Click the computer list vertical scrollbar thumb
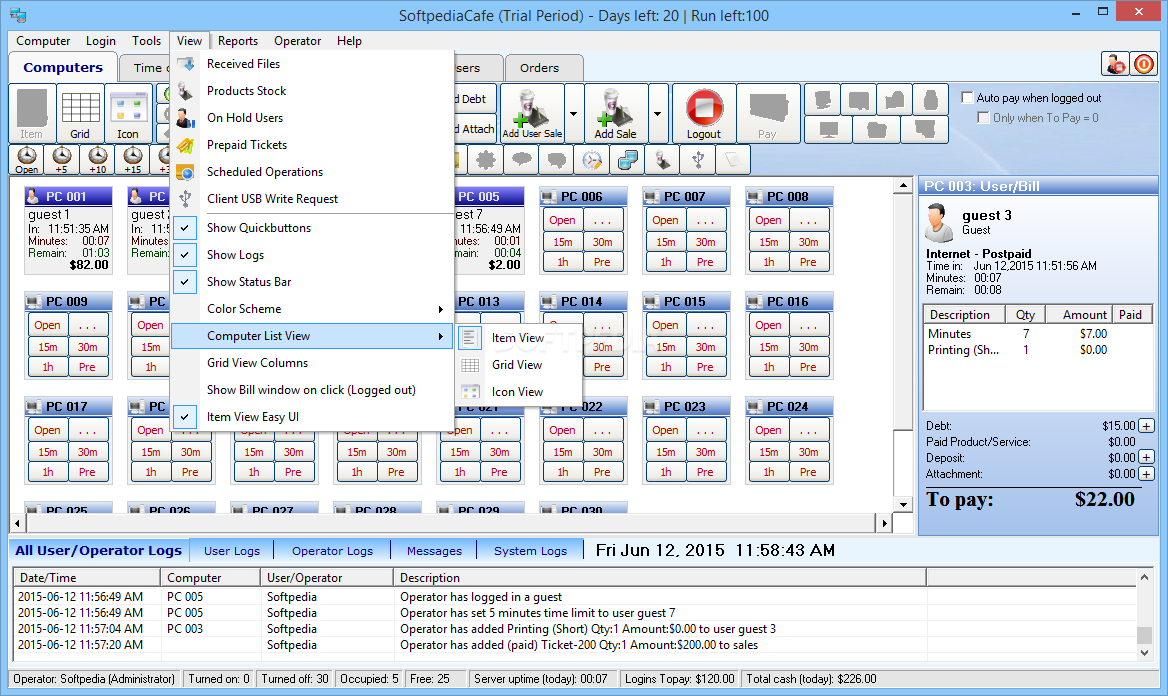The height and width of the screenshot is (696, 1168). click(x=903, y=312)
